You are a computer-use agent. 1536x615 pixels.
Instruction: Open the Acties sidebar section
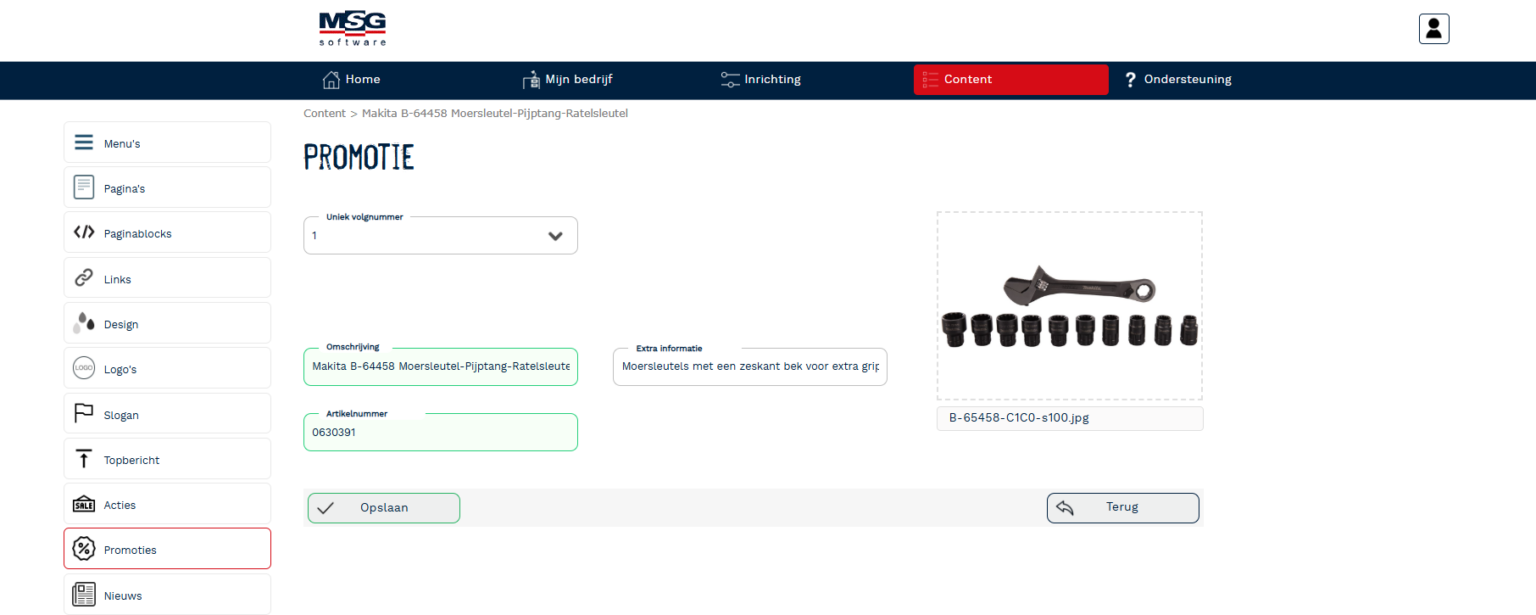167,504
